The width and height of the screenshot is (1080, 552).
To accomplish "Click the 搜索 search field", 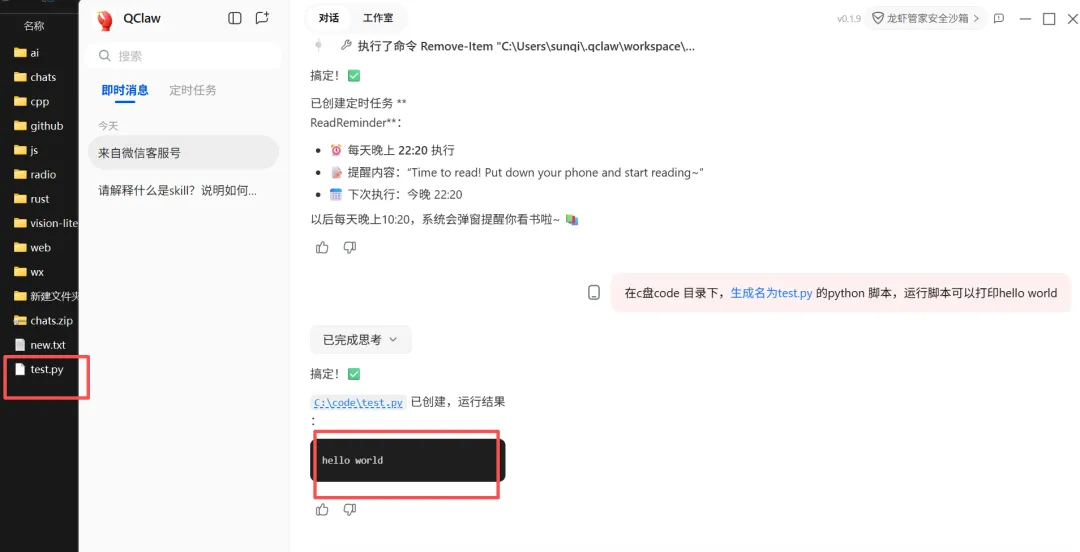I will click(x=185, y=56).
